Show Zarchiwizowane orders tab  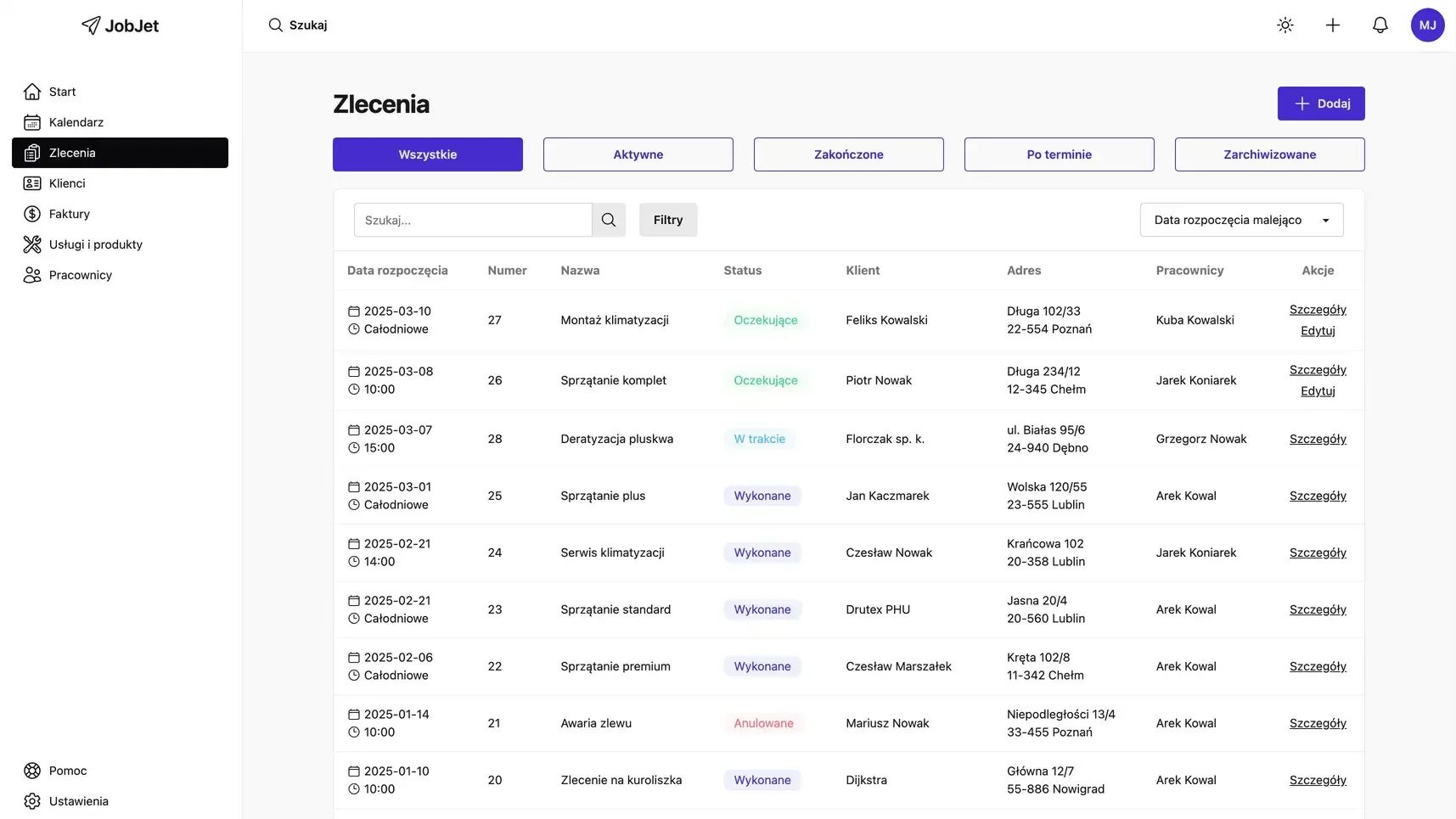[1269, 154]
